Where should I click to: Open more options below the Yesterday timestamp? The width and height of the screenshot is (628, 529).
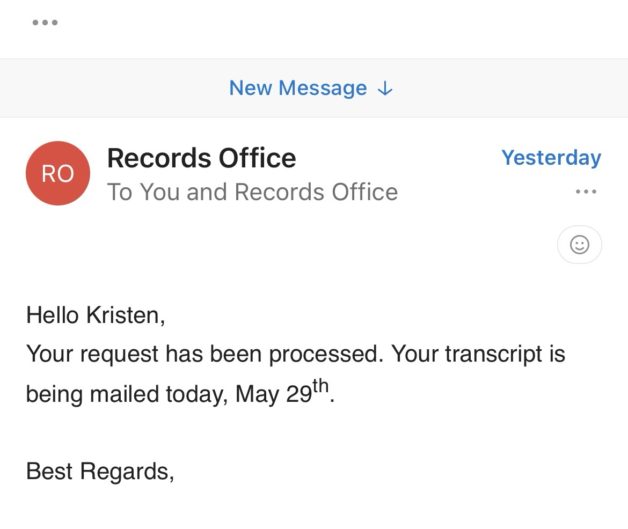(586, 191)
